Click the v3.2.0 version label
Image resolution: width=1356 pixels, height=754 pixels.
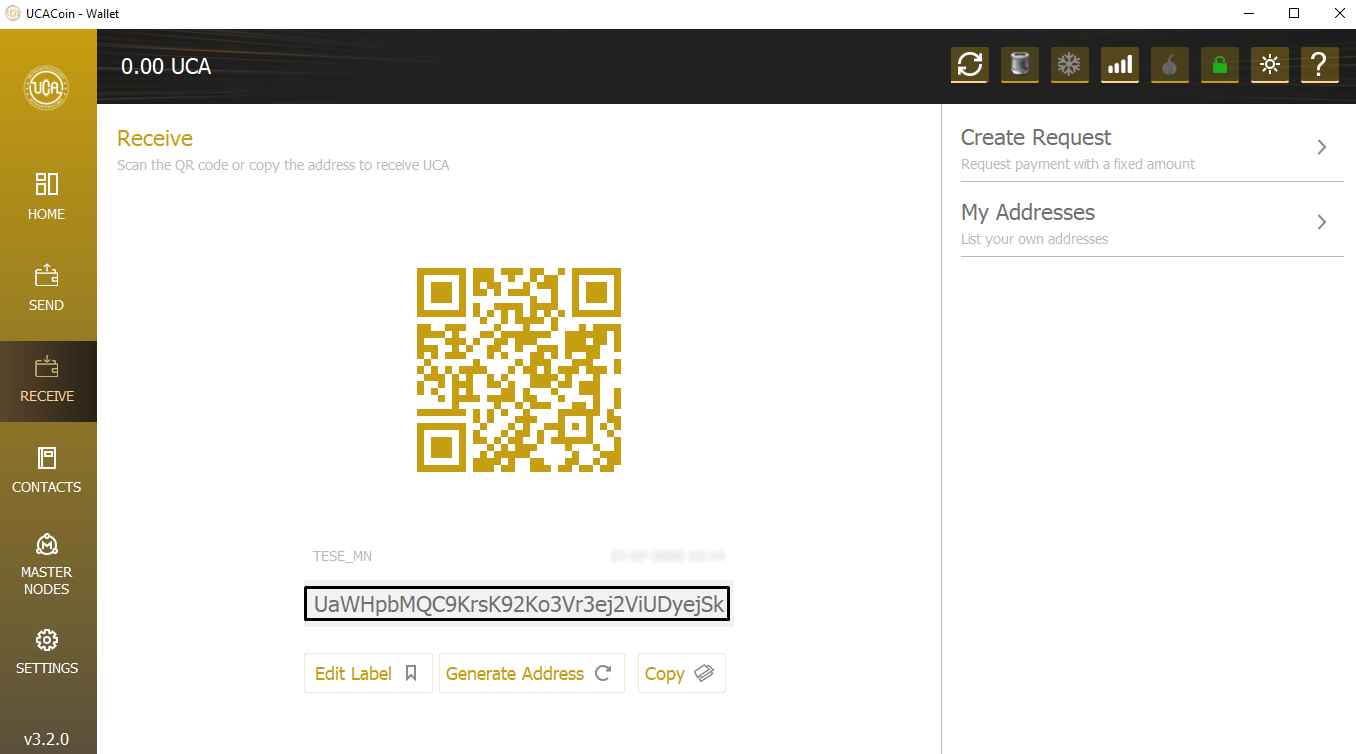[x=47, y=739]
